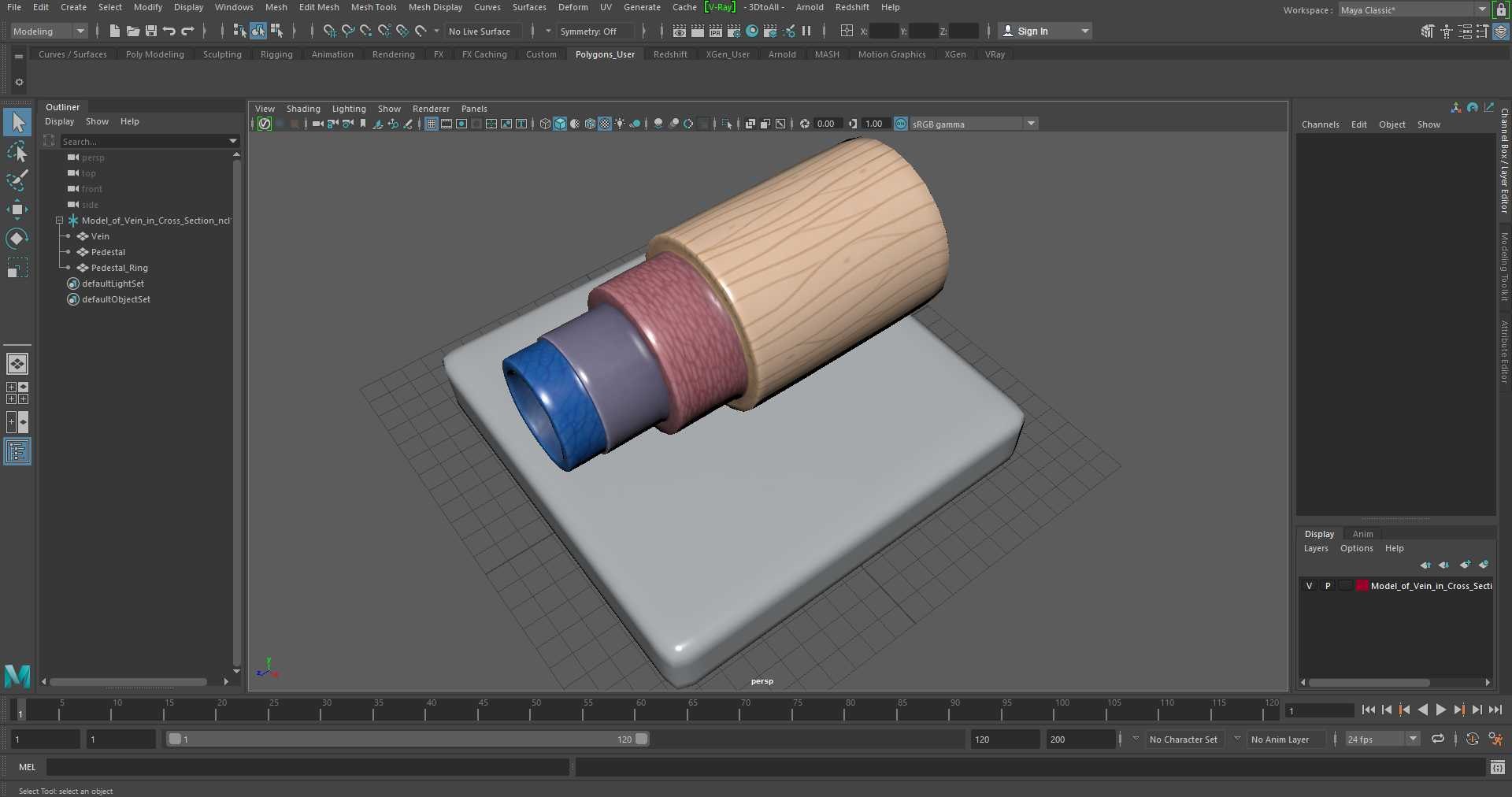1512x797 pixels.
Task: Toggle wireframe display in viewport
Action: coord(545,124)
